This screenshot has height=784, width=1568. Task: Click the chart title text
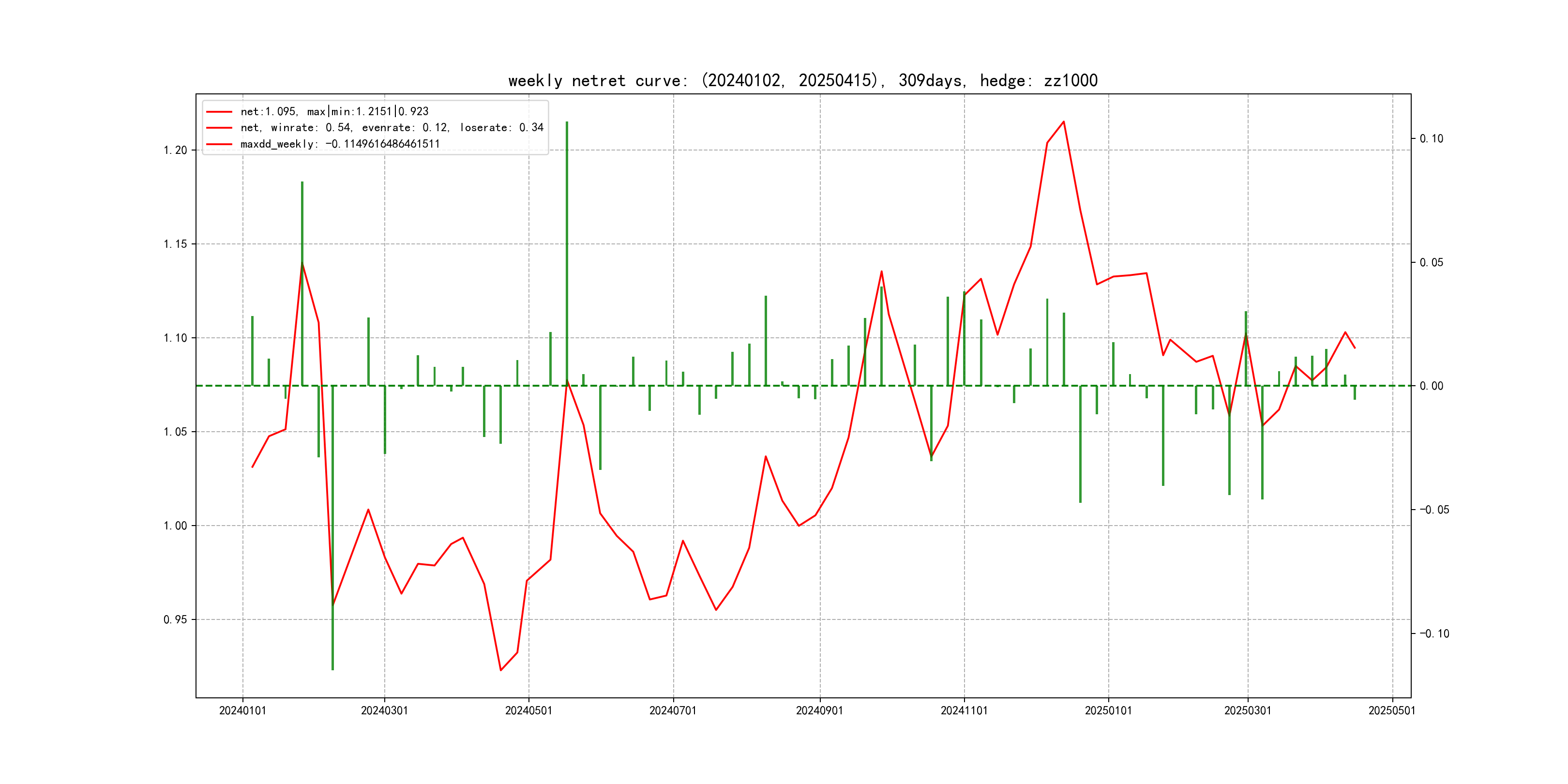tap(802, 80)
